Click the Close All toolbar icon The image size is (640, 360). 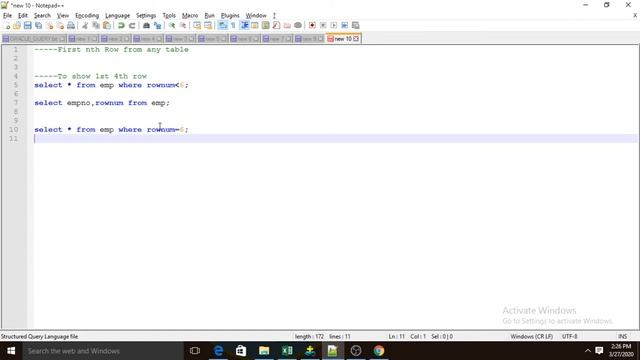point(60,25)
